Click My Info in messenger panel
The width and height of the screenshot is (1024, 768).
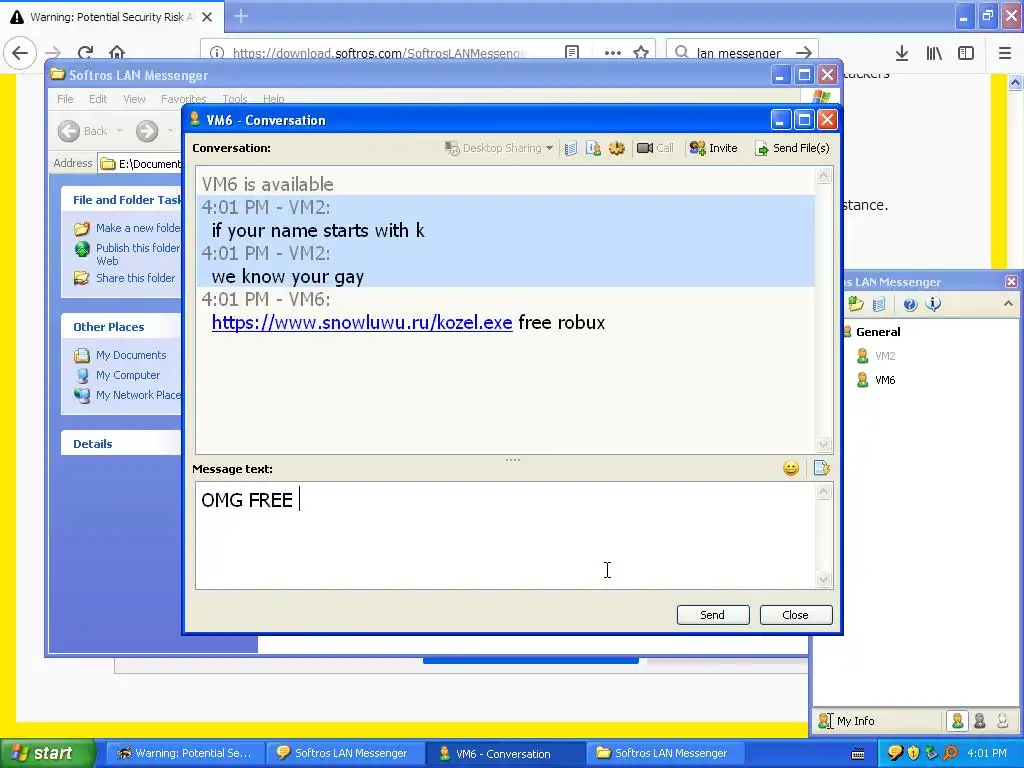(x=846, y=721)
